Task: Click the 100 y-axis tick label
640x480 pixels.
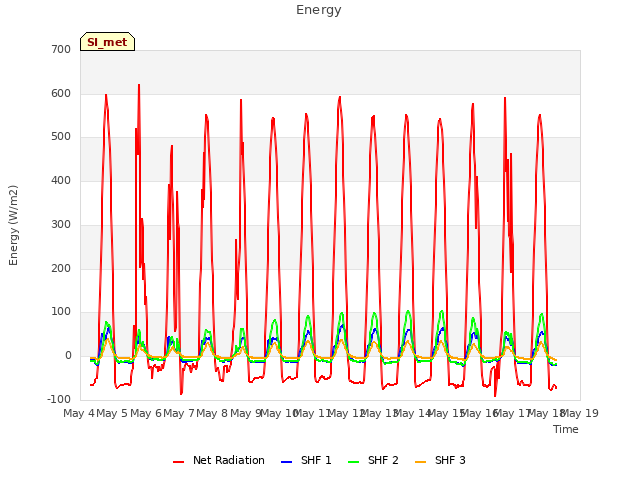Action: [61, 312]
